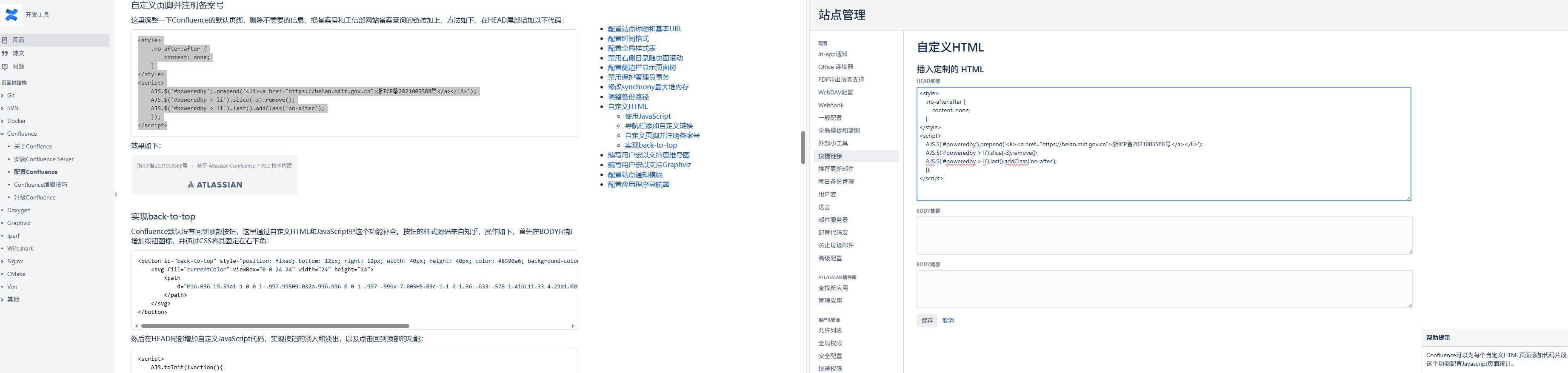Click the 博文 quote icon in the sidebar

pos(5,54)
